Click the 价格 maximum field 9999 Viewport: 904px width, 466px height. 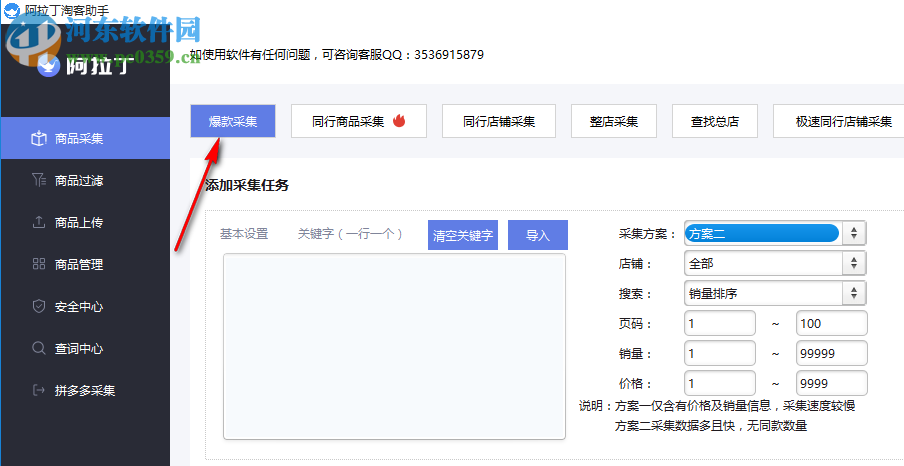click(832, 384)
